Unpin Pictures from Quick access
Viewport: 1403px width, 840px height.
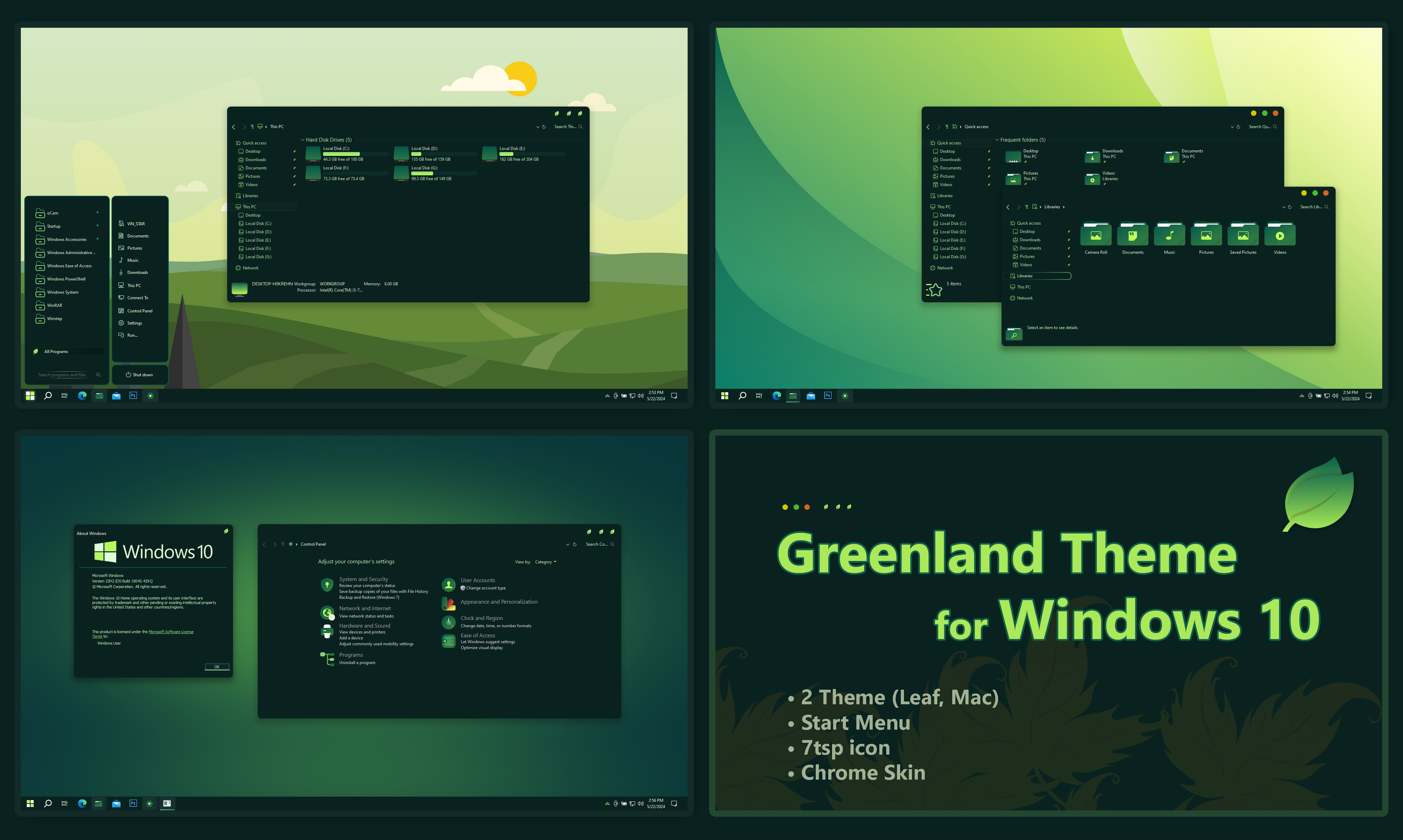[295, 176]
